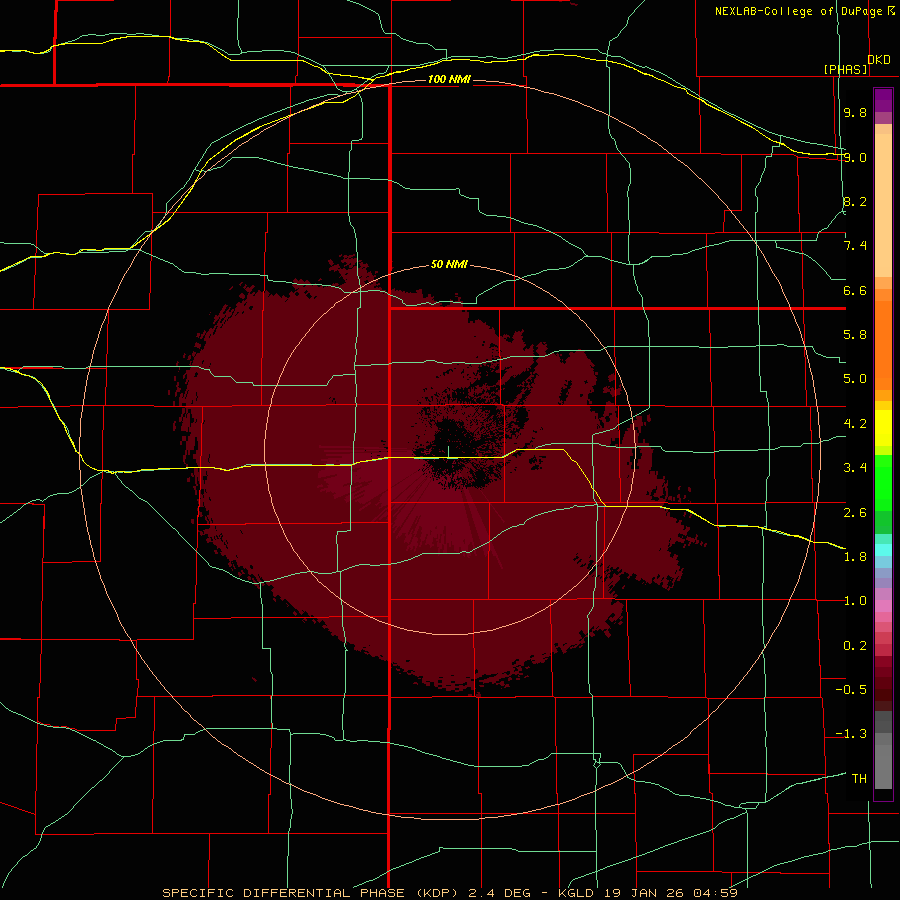
Task: Click the 3.4 value on color scale
Action: (855, 468)
